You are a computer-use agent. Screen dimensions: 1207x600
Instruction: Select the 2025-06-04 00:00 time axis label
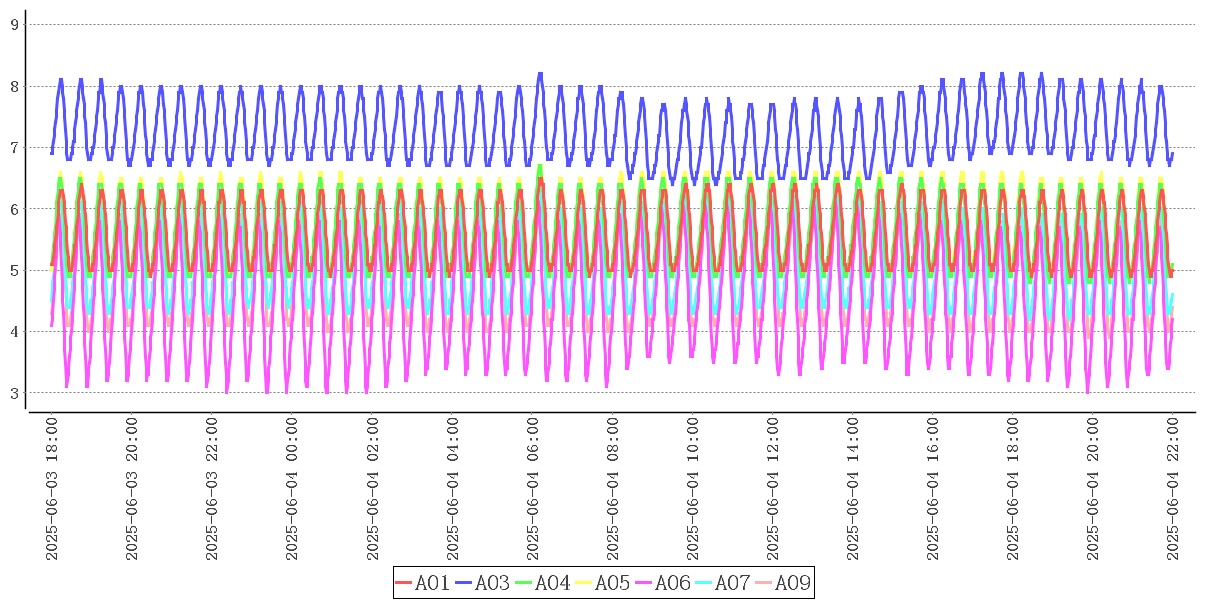pyautogui.click(x=292, y=489)
